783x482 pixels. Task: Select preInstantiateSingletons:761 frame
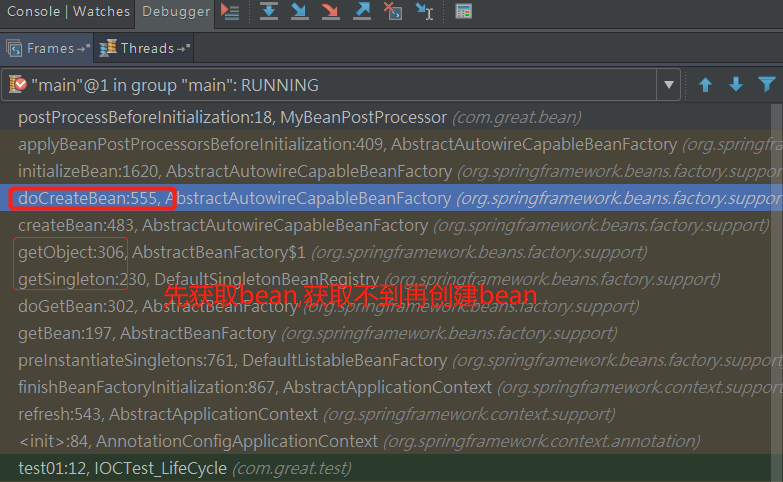(x=385, y=360)
